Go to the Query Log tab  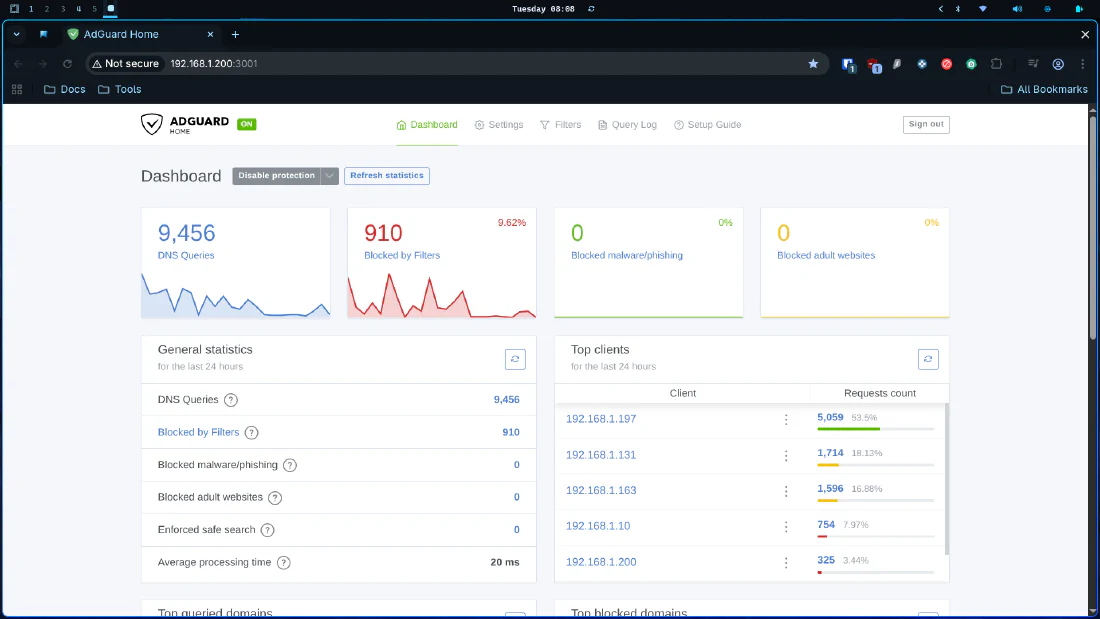coord(627,125)
